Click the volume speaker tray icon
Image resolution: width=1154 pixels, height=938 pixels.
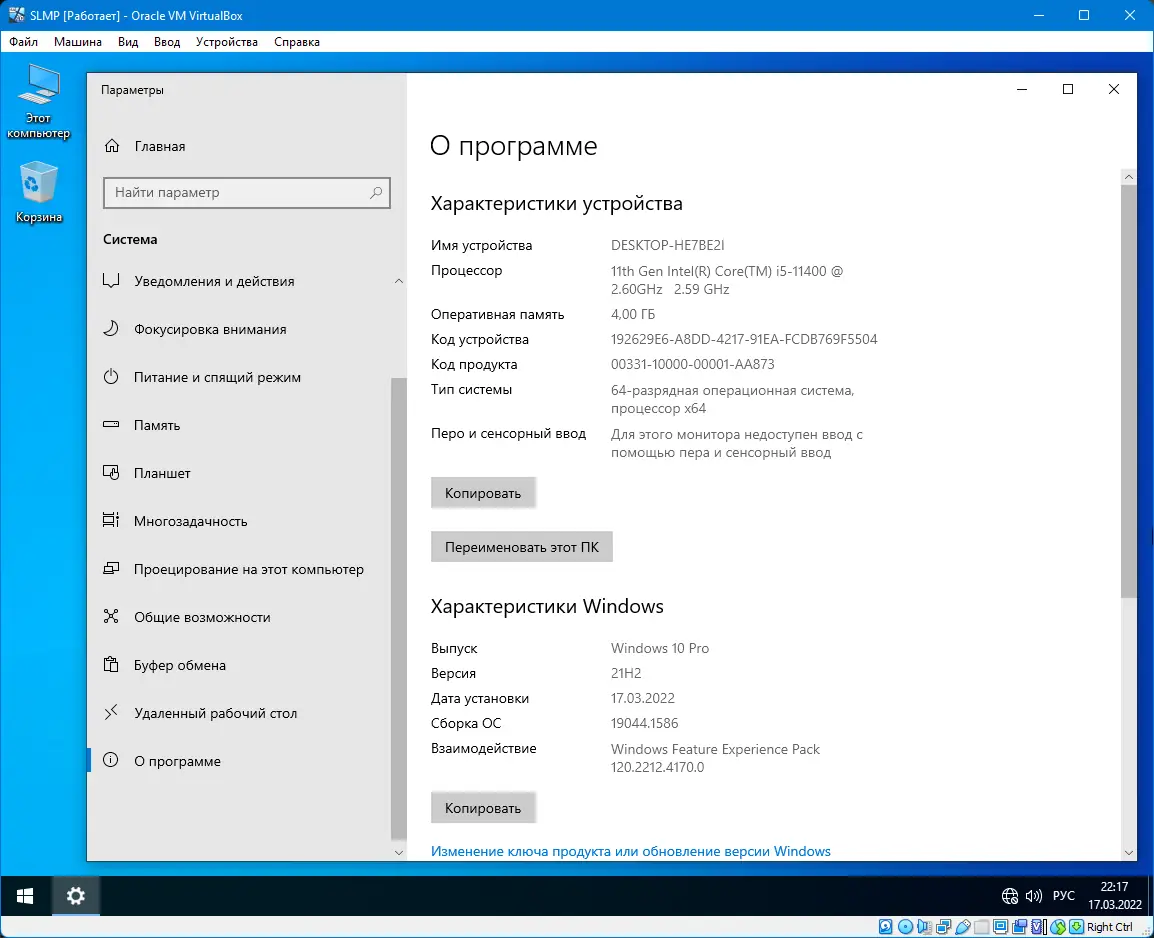coord(1033,895)
